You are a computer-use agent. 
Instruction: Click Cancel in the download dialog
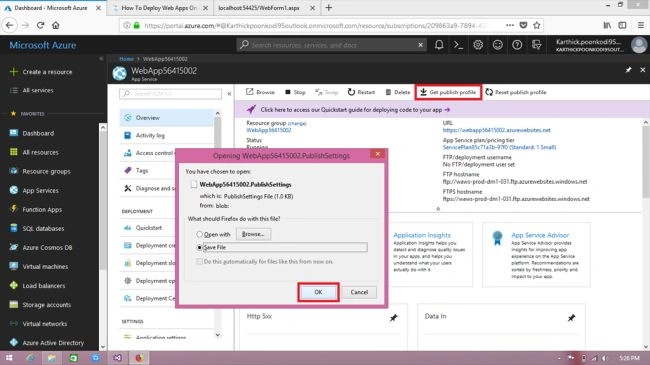pos(359,292)
